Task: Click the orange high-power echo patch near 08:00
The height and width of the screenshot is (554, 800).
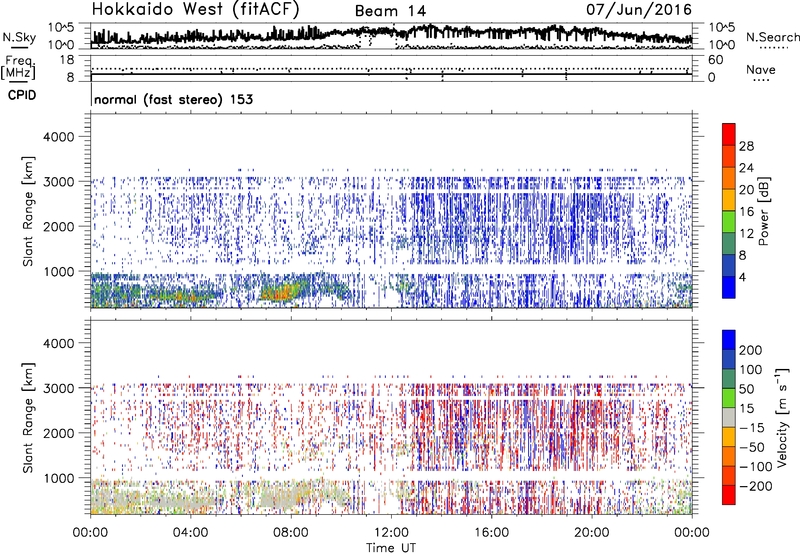Action: pyautogui.click(x=278, y=293)
